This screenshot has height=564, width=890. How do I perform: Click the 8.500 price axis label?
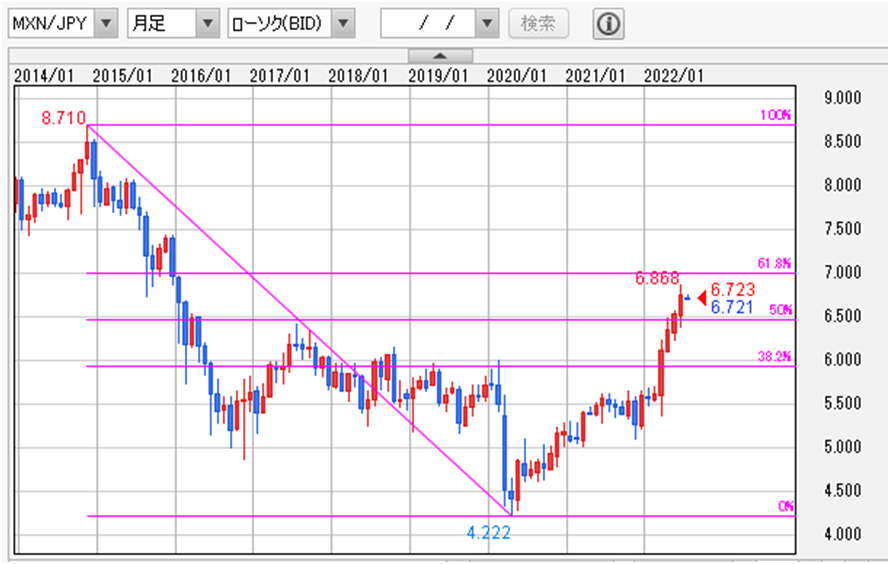tap(842, 141)
